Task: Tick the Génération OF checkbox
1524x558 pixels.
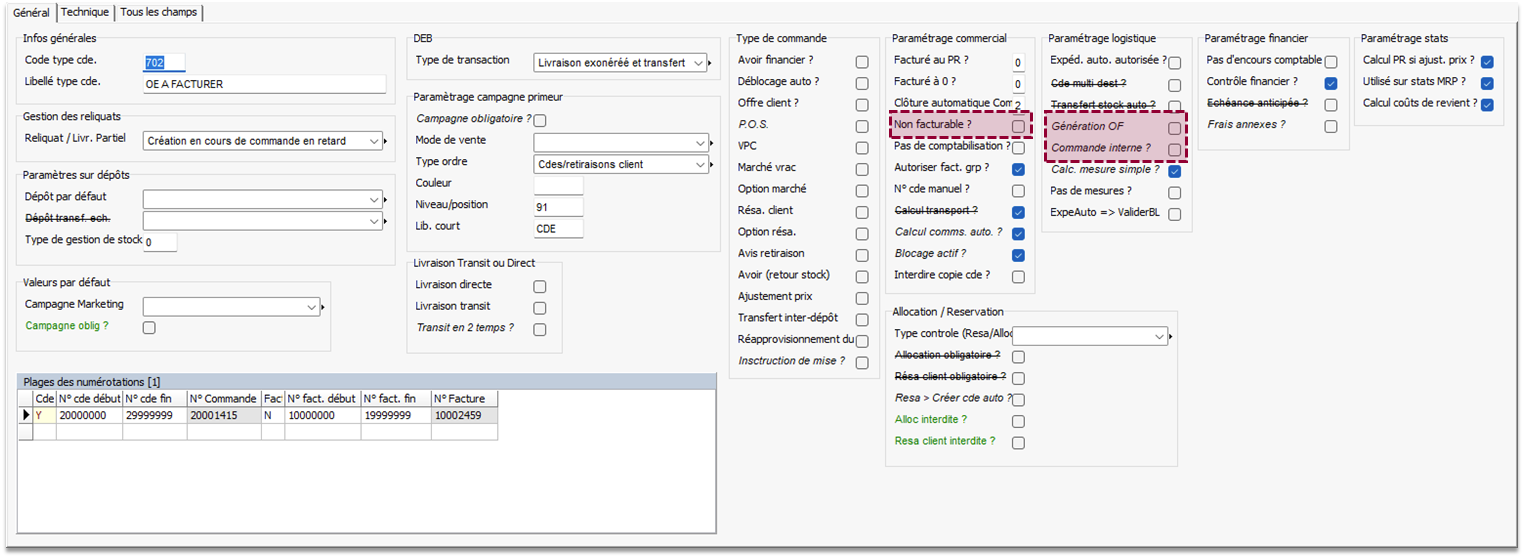Action: [x=1175, y=129]
